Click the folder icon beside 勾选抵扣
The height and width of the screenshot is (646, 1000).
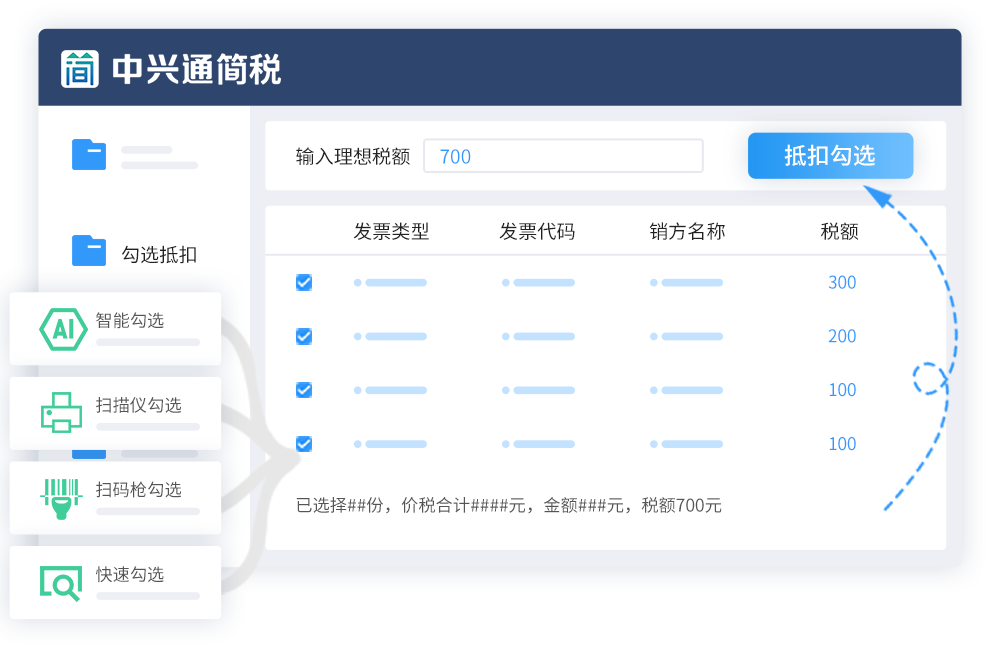[89, 251]
